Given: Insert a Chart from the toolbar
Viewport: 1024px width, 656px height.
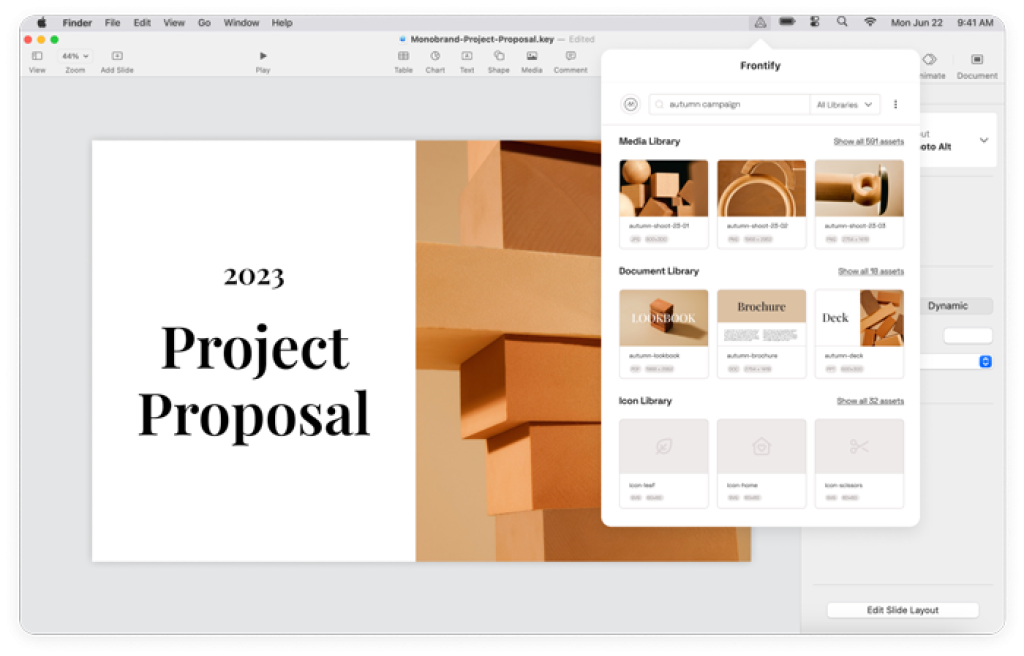Looking at the screenshot, I should pyautogui.click(x=435, y=57).
